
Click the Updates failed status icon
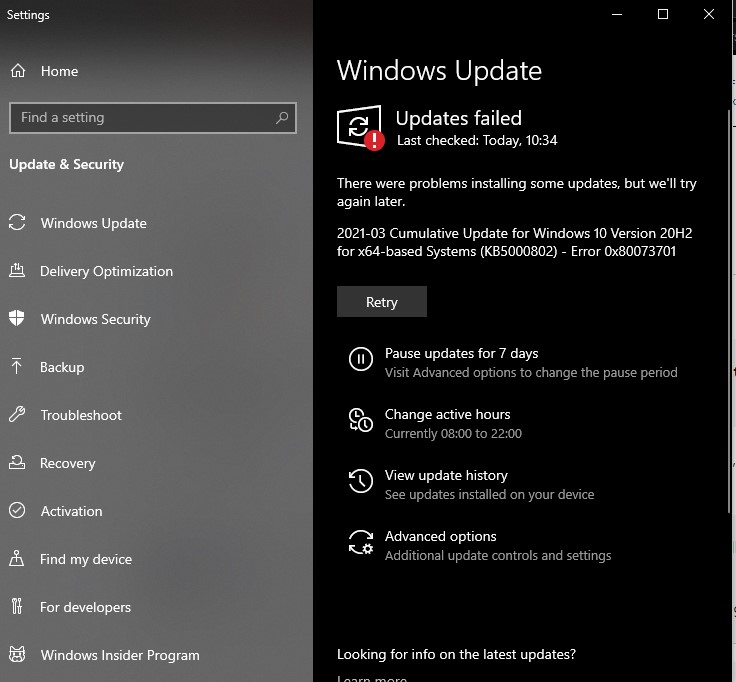click(x=360, y=128)
